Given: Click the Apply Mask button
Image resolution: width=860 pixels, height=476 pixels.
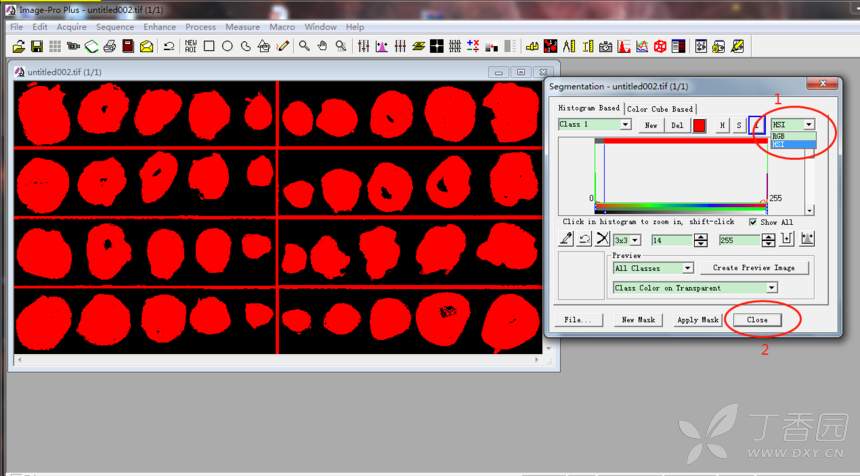Looking at the screenshot, I should click(697, 320).
